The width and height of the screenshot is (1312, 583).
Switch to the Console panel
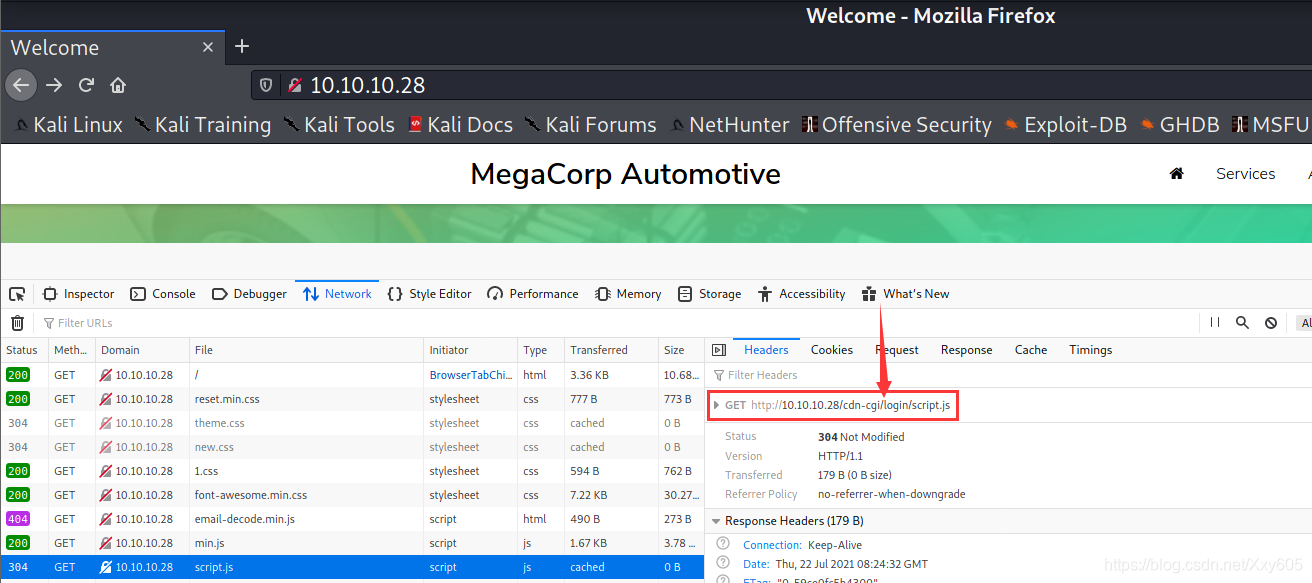pyautogui.click(x=163, y=294)
